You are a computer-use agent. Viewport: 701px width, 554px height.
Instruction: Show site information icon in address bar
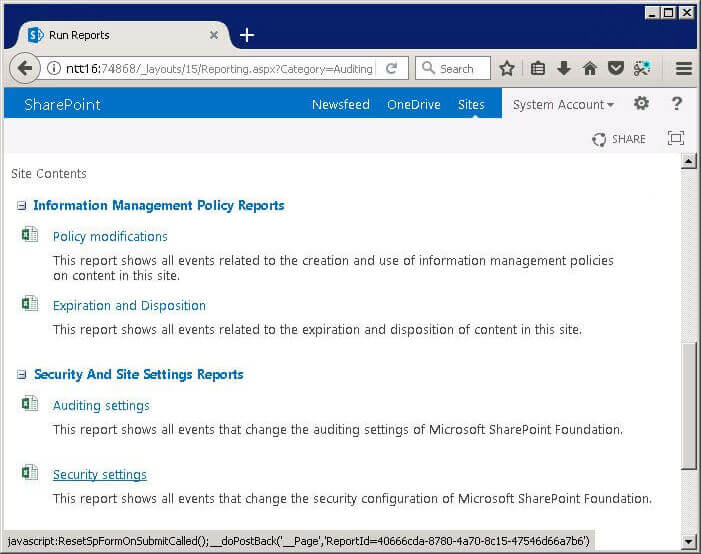pos(54,68)
